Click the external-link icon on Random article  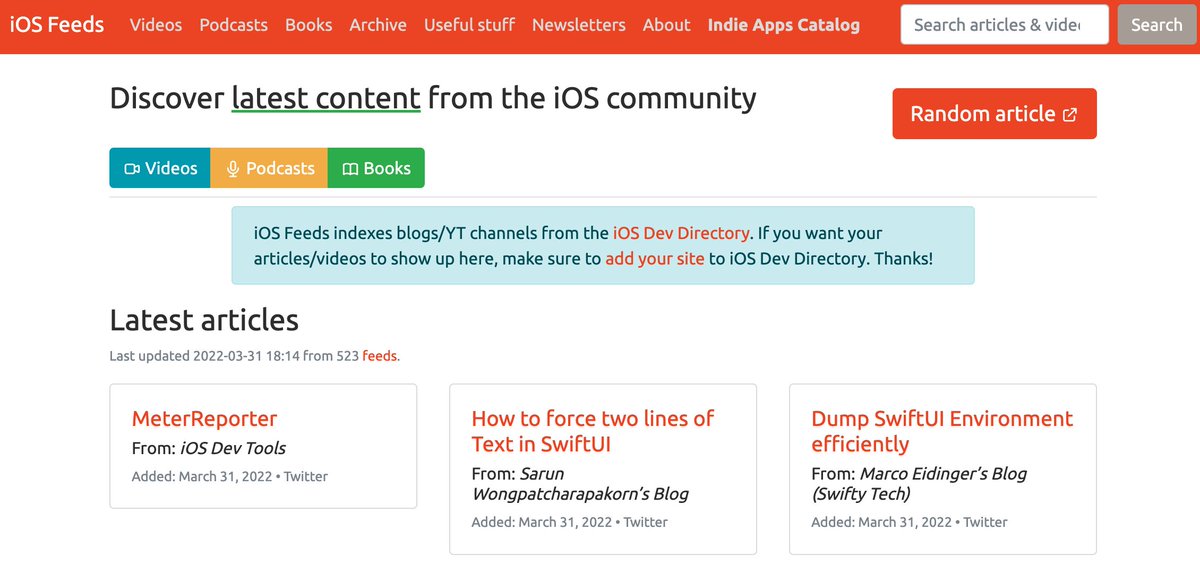pyautogui.click(x=1070, y=115)
